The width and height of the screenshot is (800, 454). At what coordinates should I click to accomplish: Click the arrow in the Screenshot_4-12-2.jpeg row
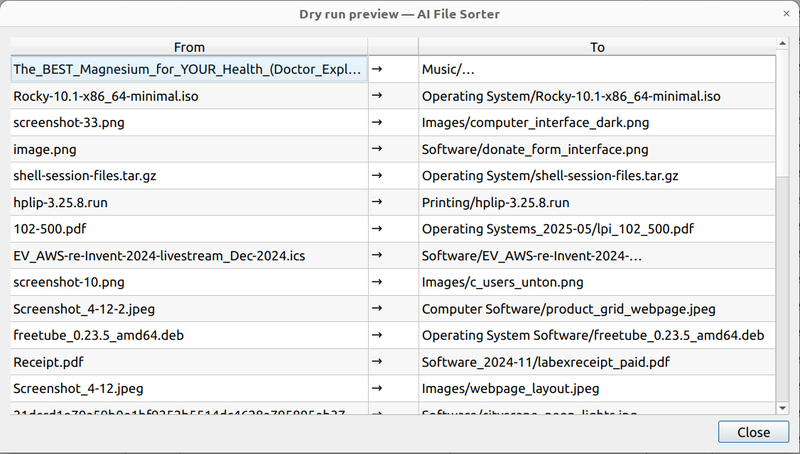[376, 308]
